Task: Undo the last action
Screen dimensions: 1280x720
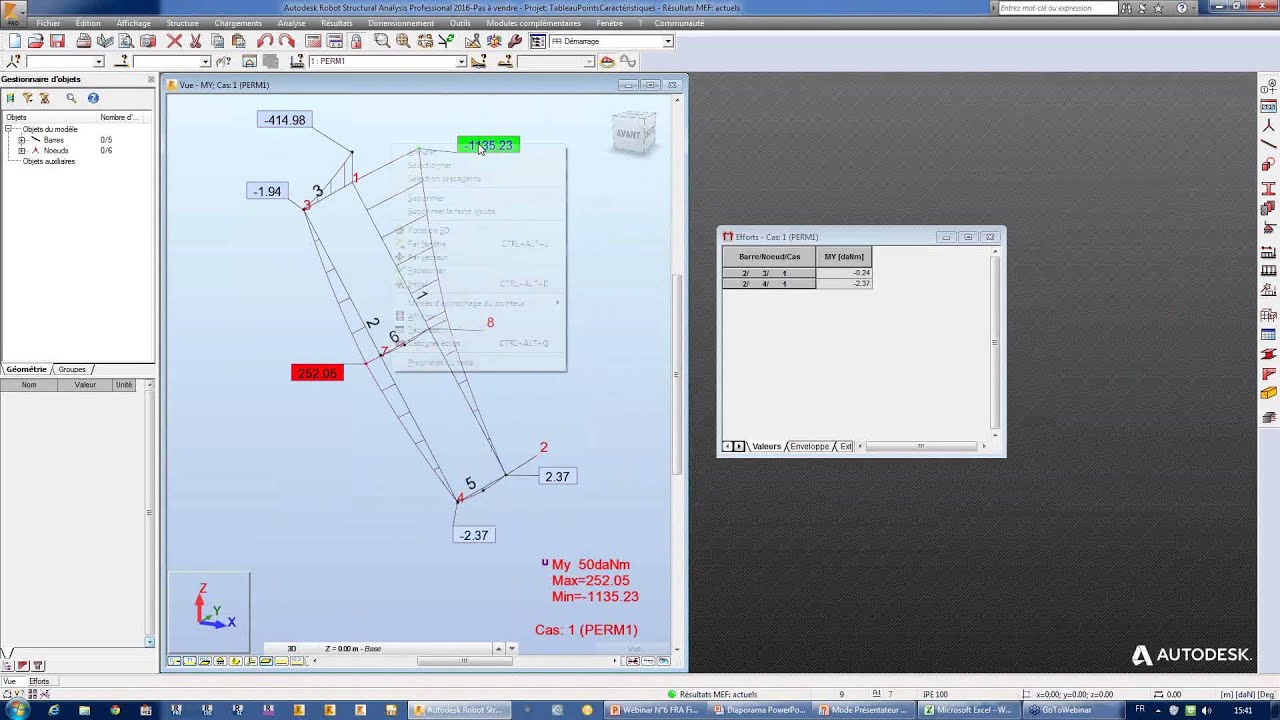Action: click(265, 41)
